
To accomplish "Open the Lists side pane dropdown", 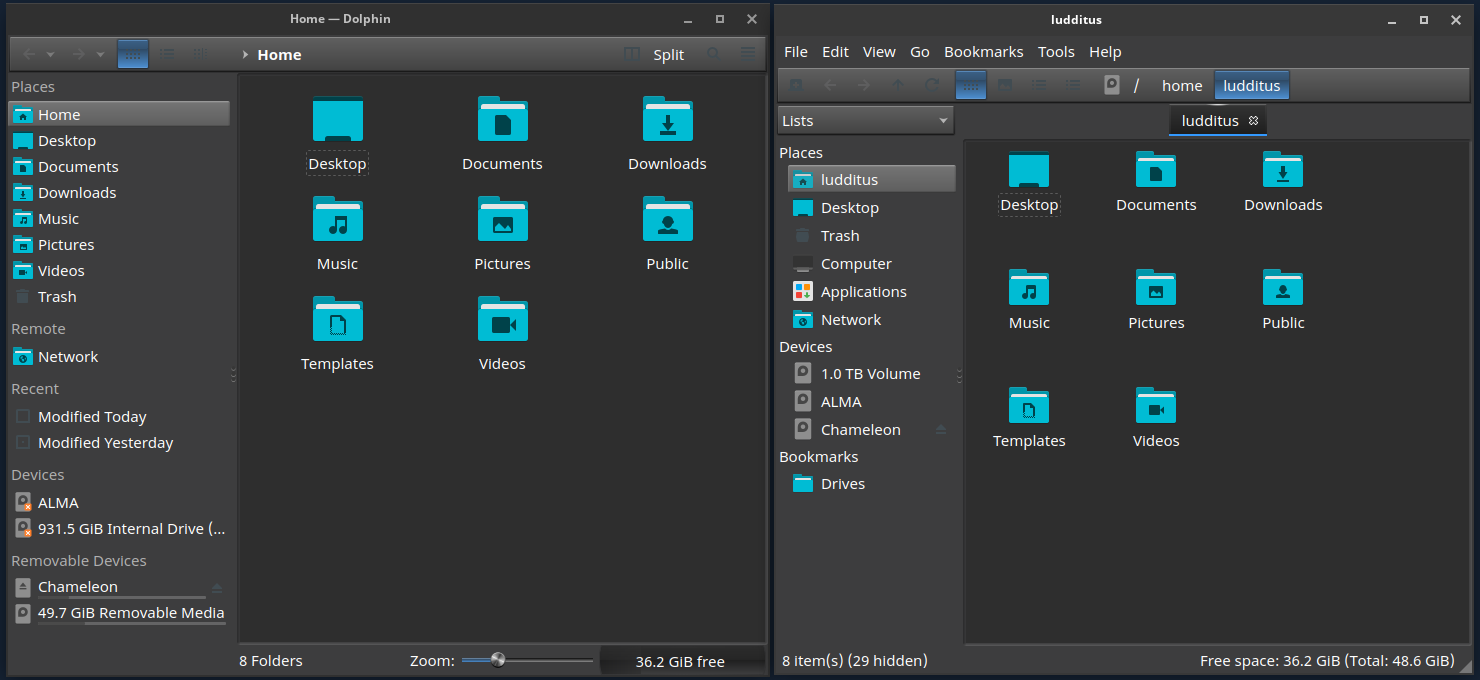I will pos(865,121).
